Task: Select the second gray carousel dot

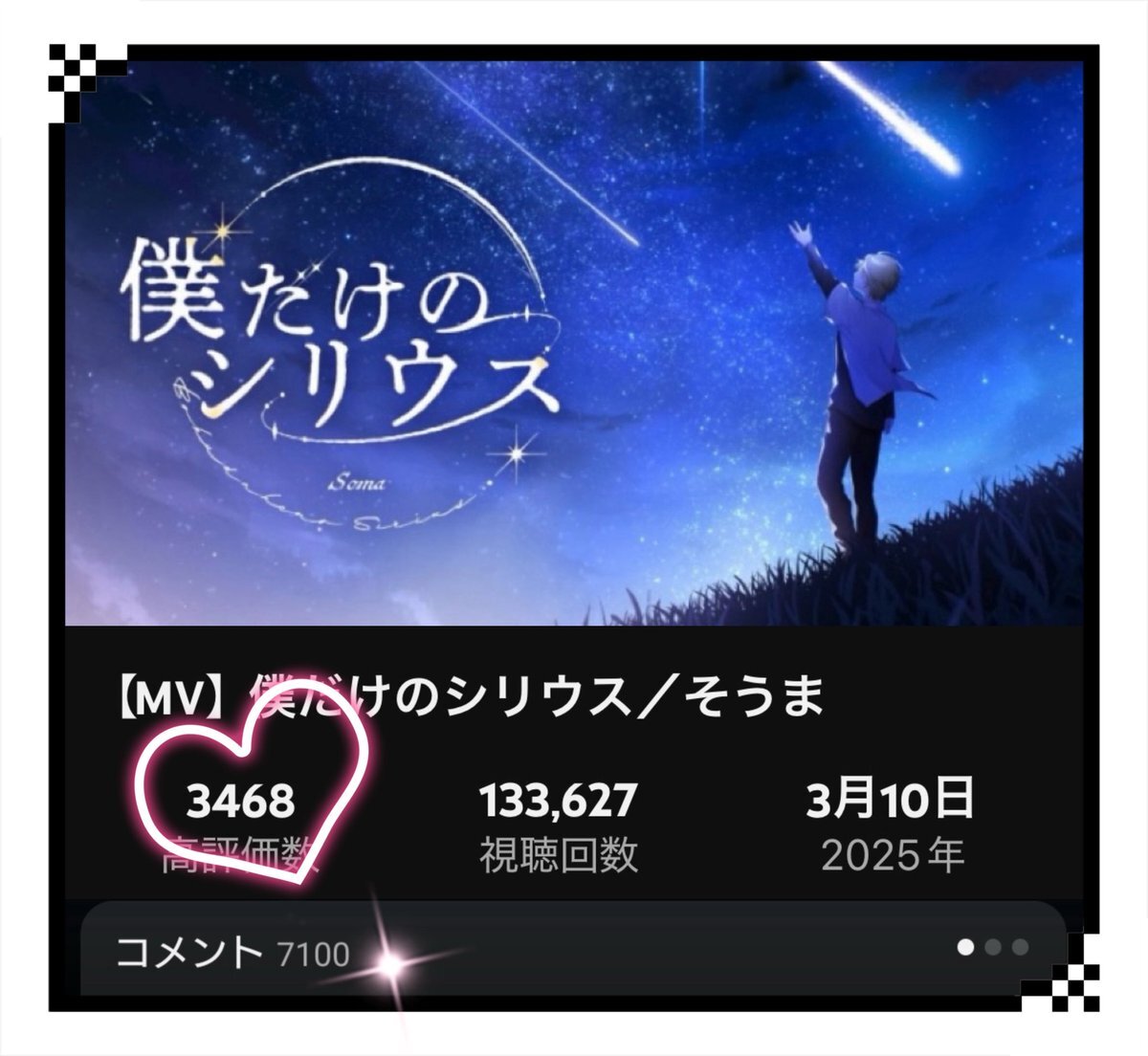Action: [993, 947]
